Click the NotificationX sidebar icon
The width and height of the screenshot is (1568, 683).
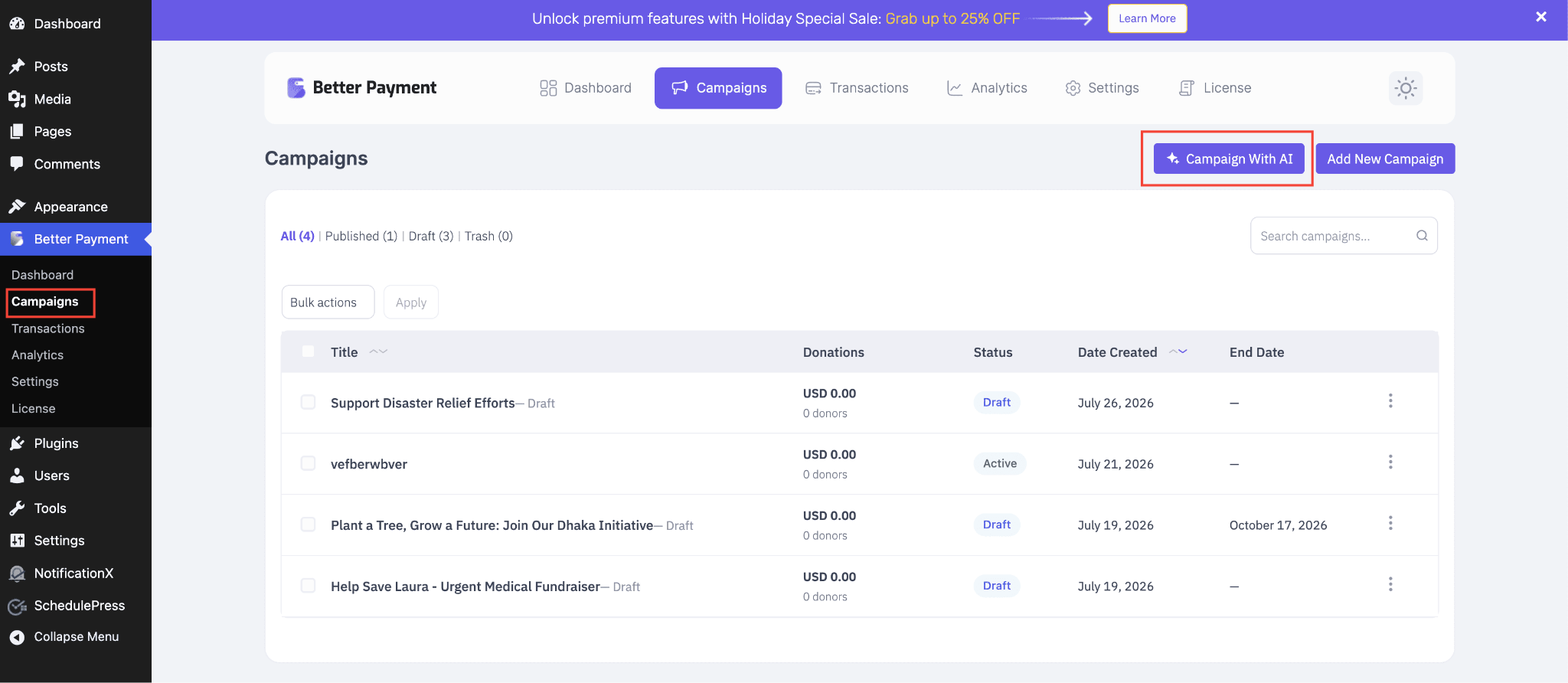(x=17, y=573)
